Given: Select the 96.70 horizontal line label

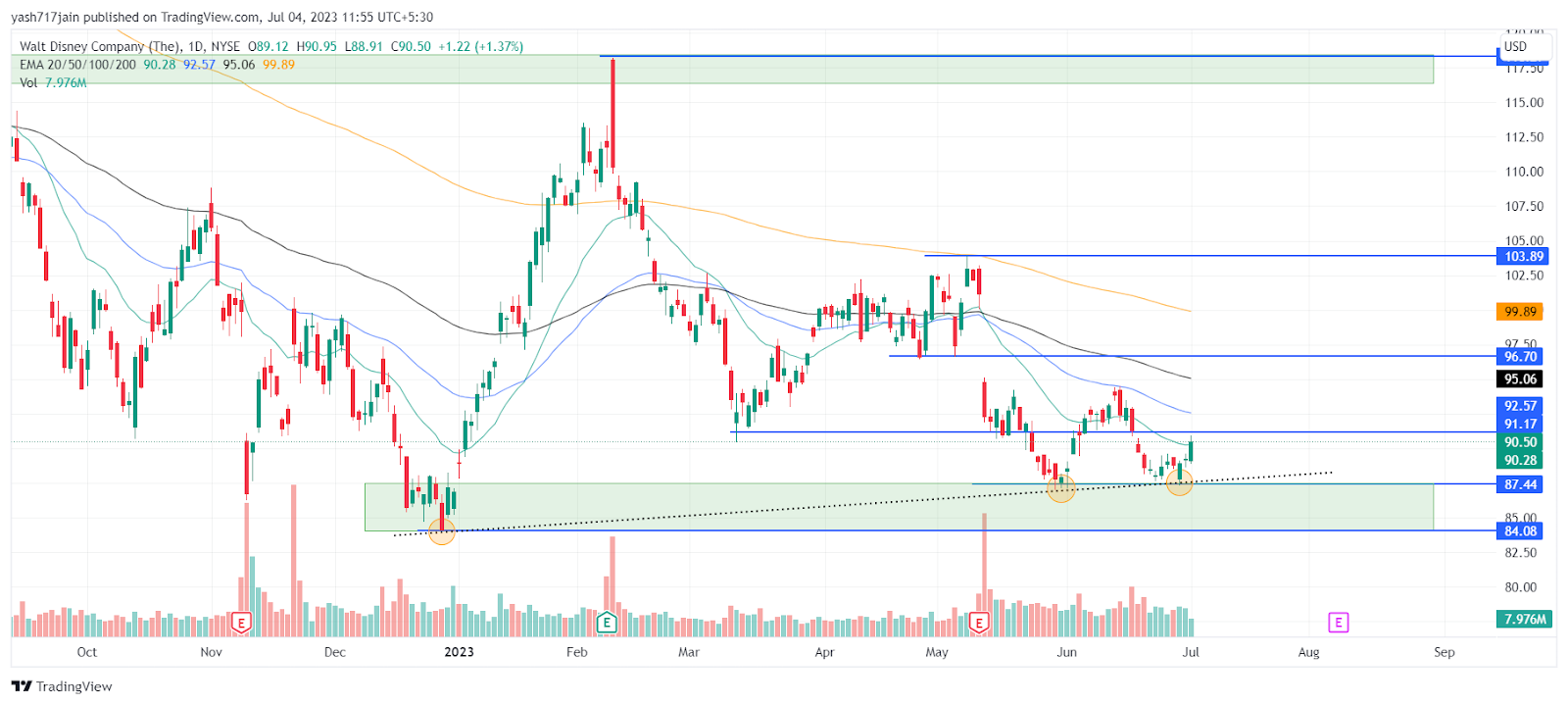Looking at the screenshot, I should (1520, 357).
